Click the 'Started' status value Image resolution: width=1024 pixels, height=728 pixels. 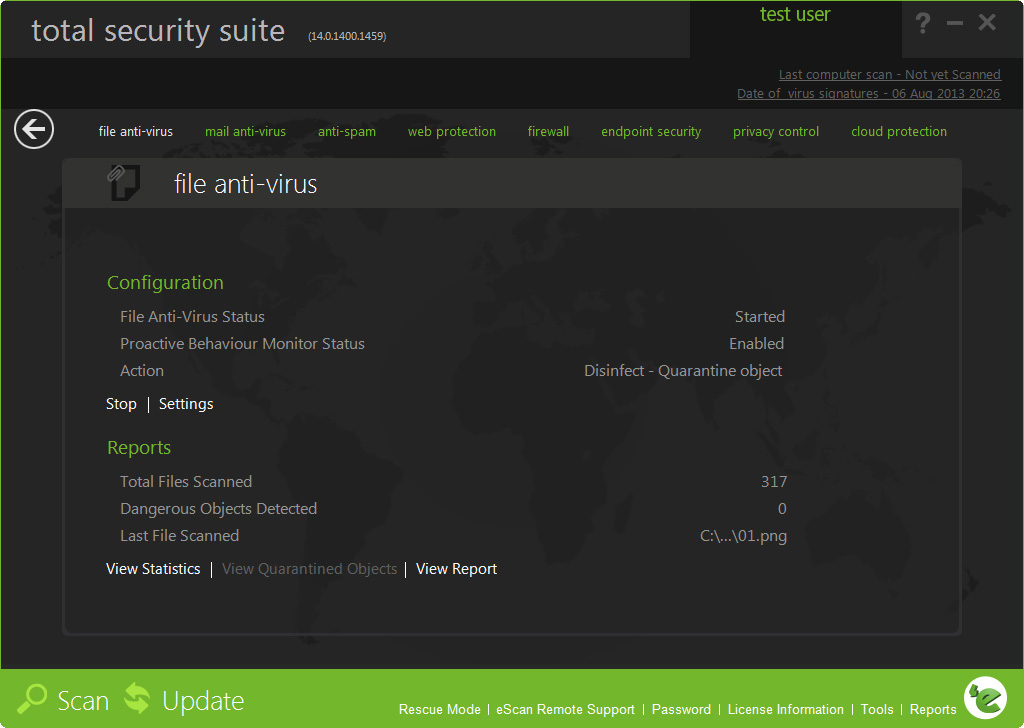[x=760, y=317]
